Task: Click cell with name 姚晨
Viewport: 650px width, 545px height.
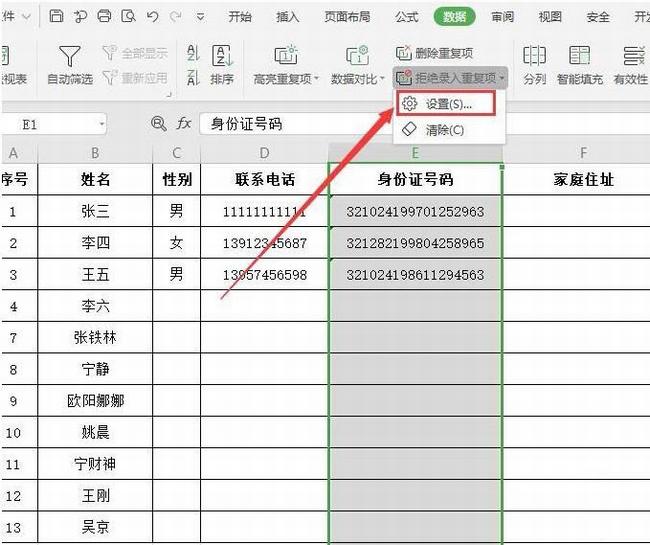Action: click(95, 432)
